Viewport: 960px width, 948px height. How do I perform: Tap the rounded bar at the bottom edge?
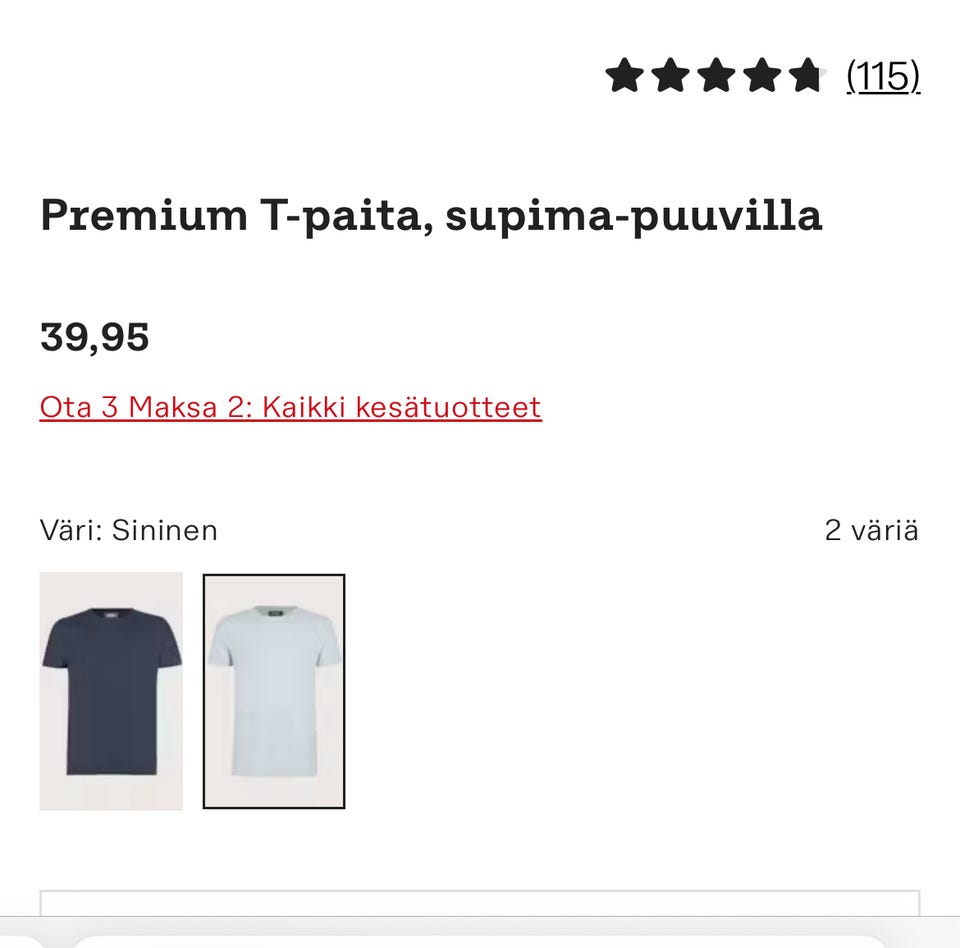pyautogui.click(x=480, y=941)
